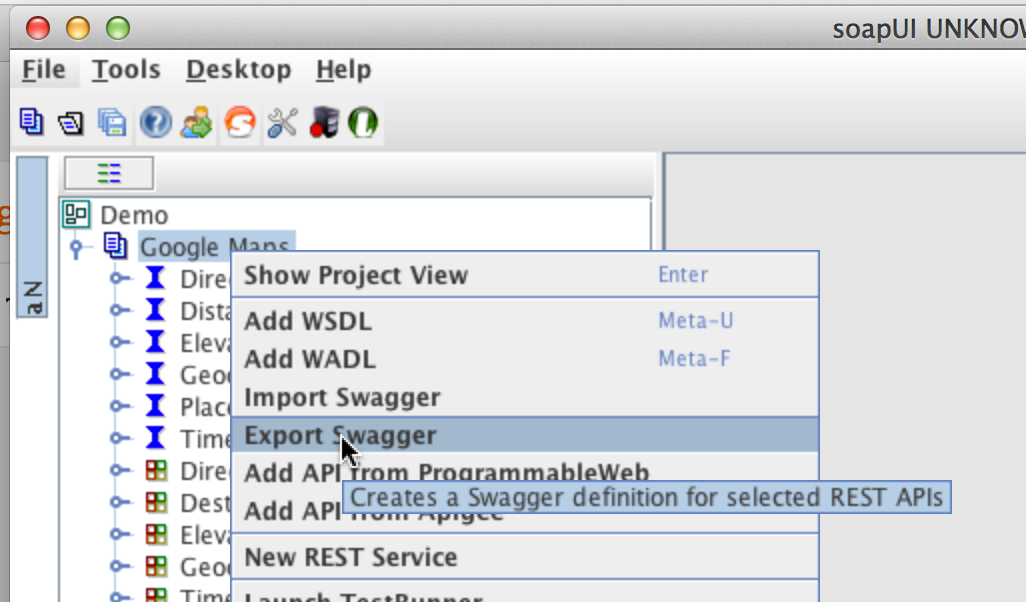The image size is (1026, 602).
Task: Expand the Dest node with grid icon
Action: (x=118, y=503)
